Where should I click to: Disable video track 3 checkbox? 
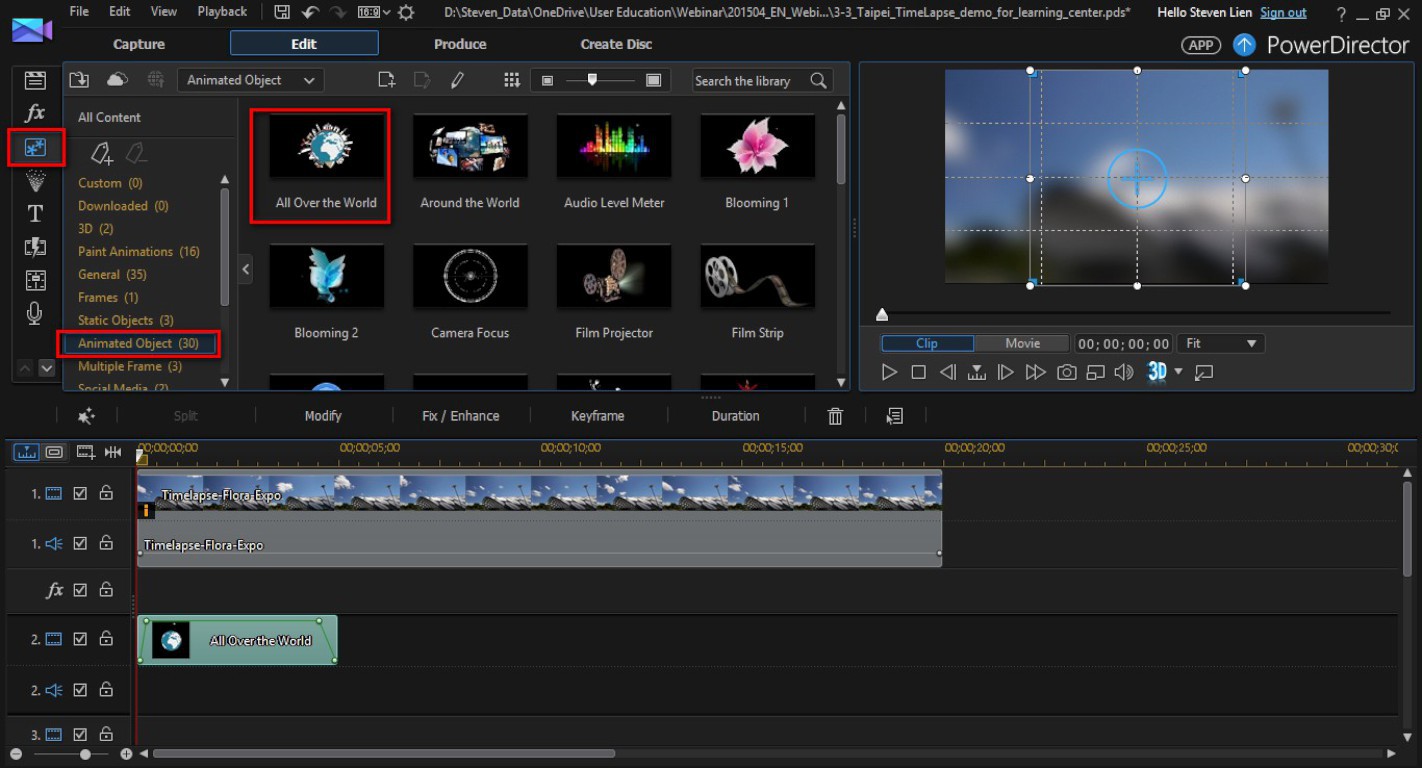[80, 734]
